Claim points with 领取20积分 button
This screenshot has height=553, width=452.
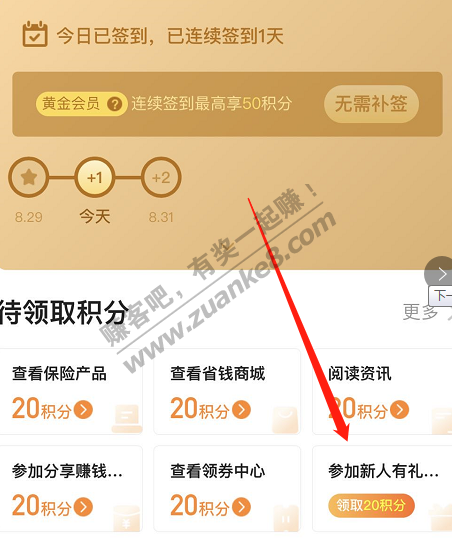(x=371, y=505)
